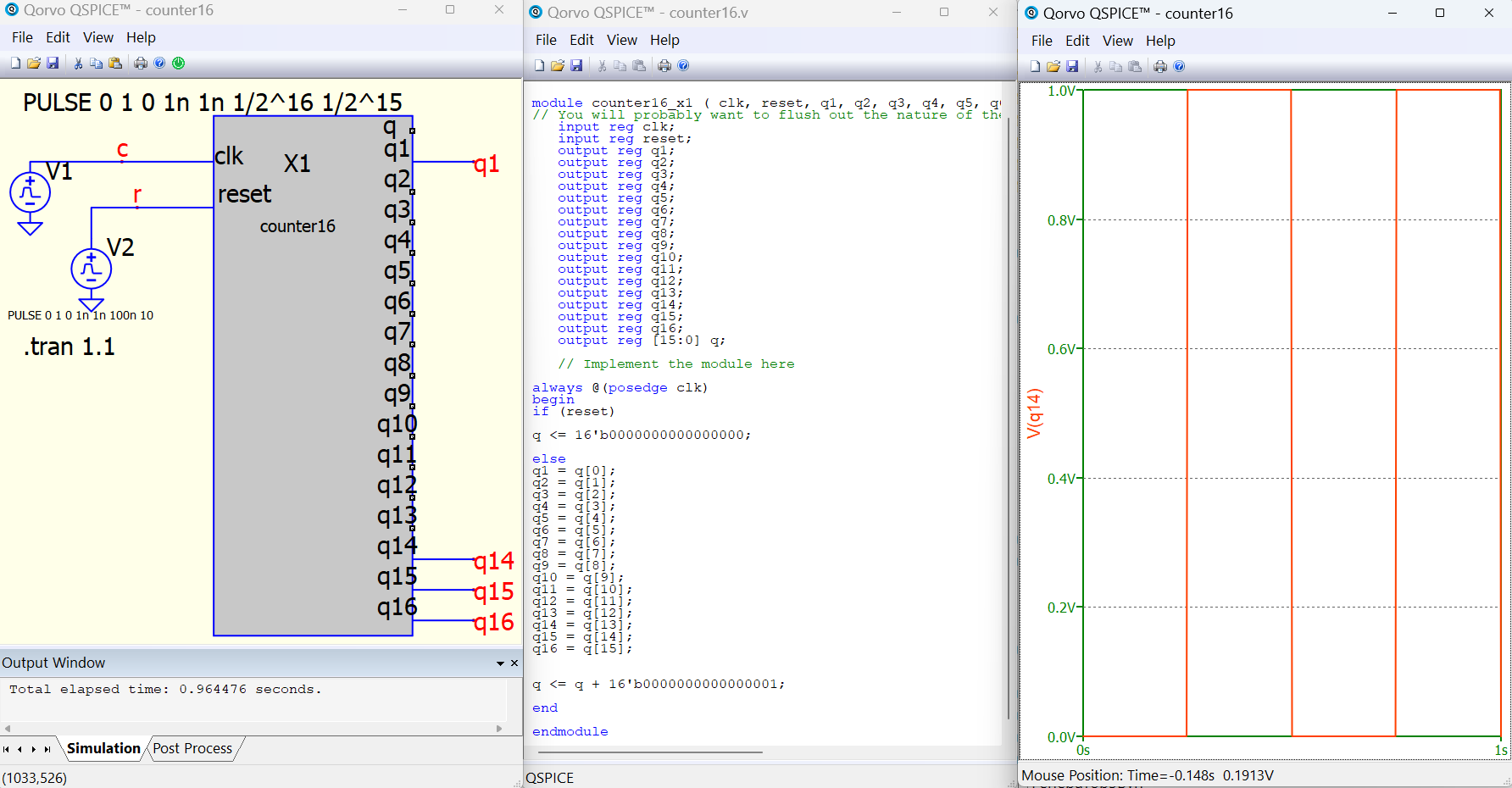
Task: Switch to Post Process output tab
Action: click(x=193, y=748)
